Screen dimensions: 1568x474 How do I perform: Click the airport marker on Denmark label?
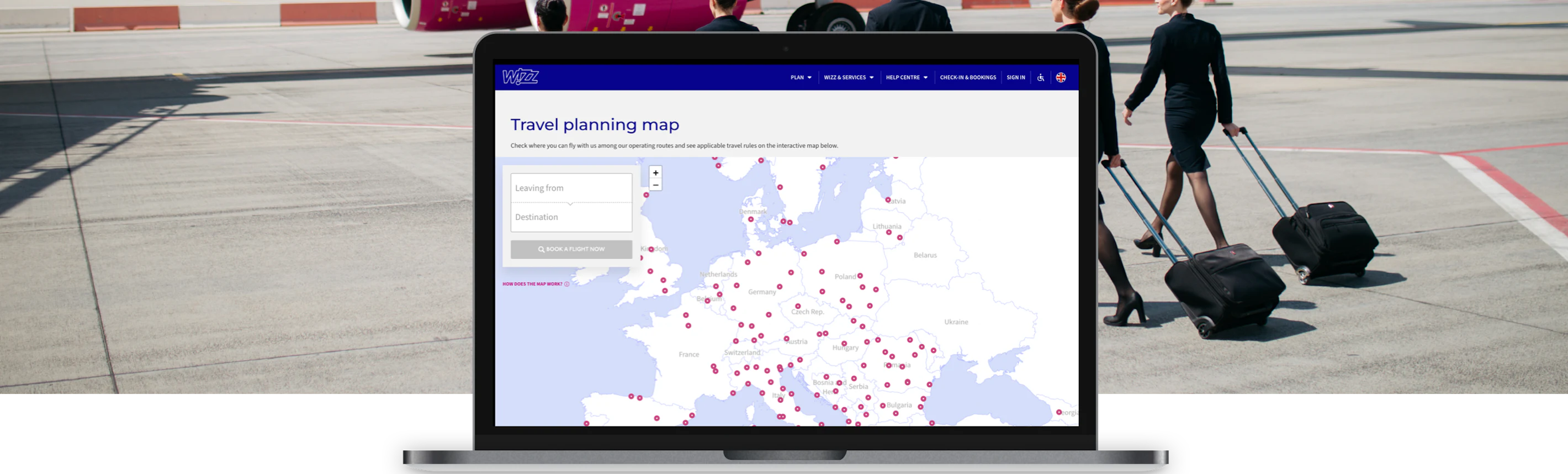pos(751,219)
